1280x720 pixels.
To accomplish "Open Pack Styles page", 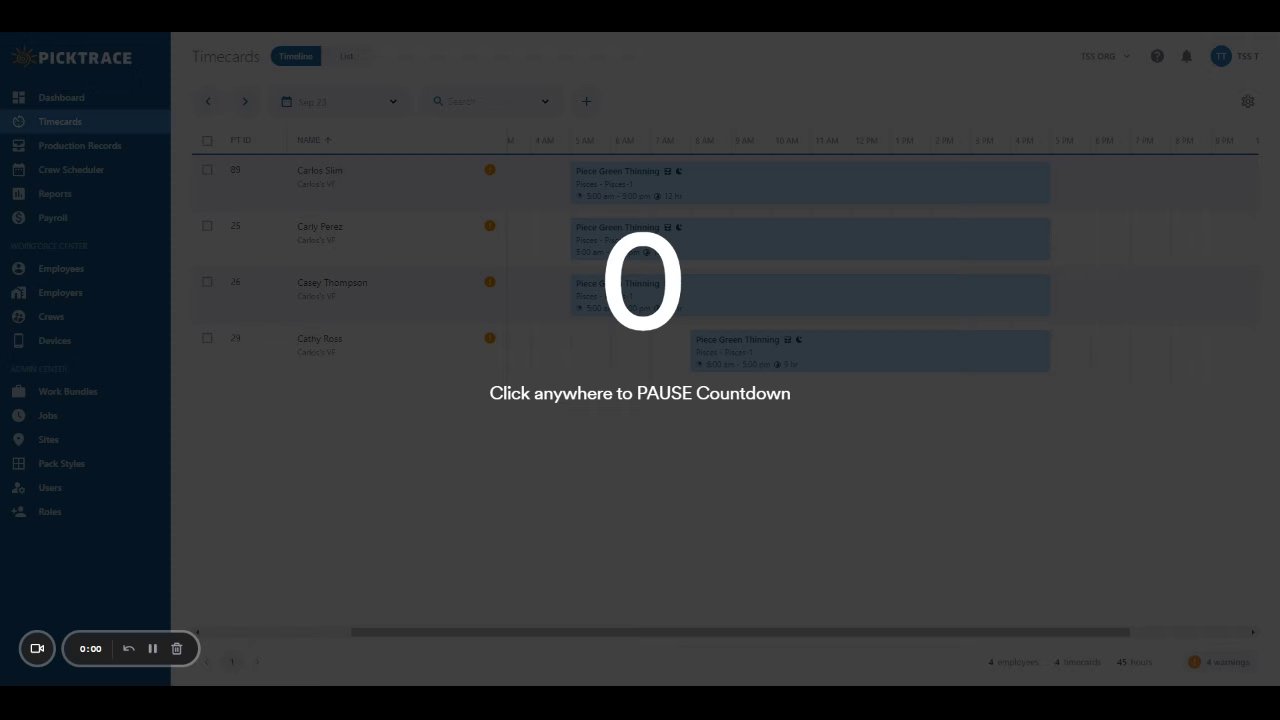I will click(x=61, y=464).
